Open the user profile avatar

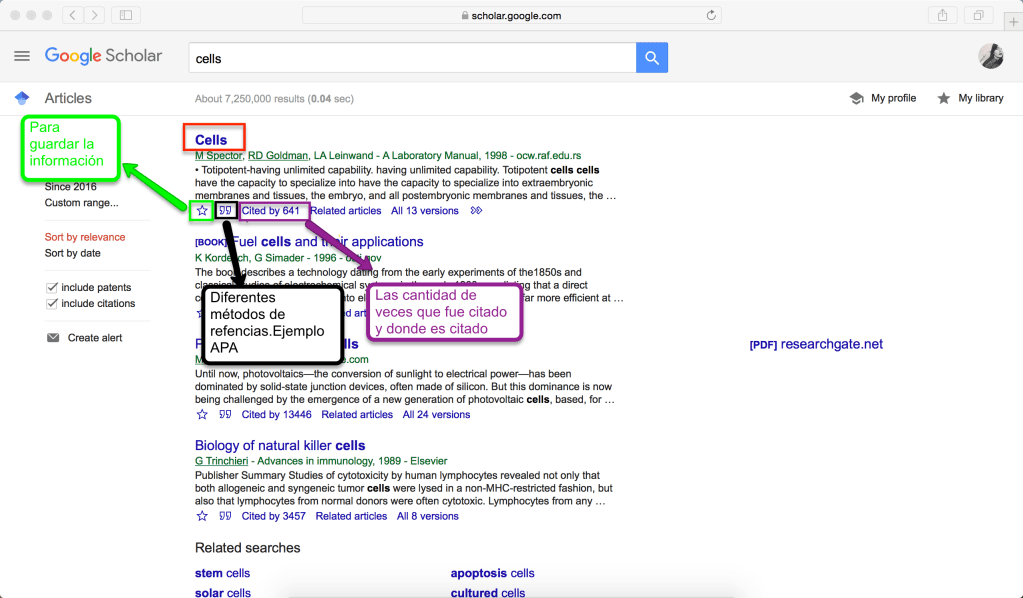[990, 57]
